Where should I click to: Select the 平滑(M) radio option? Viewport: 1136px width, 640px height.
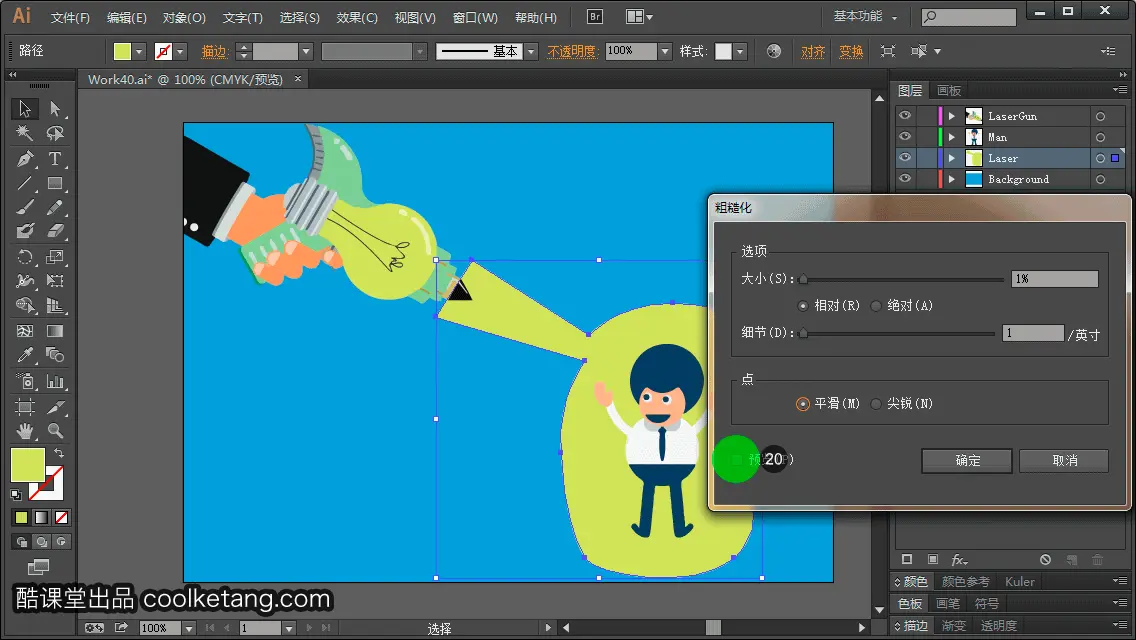coord(803,404)
